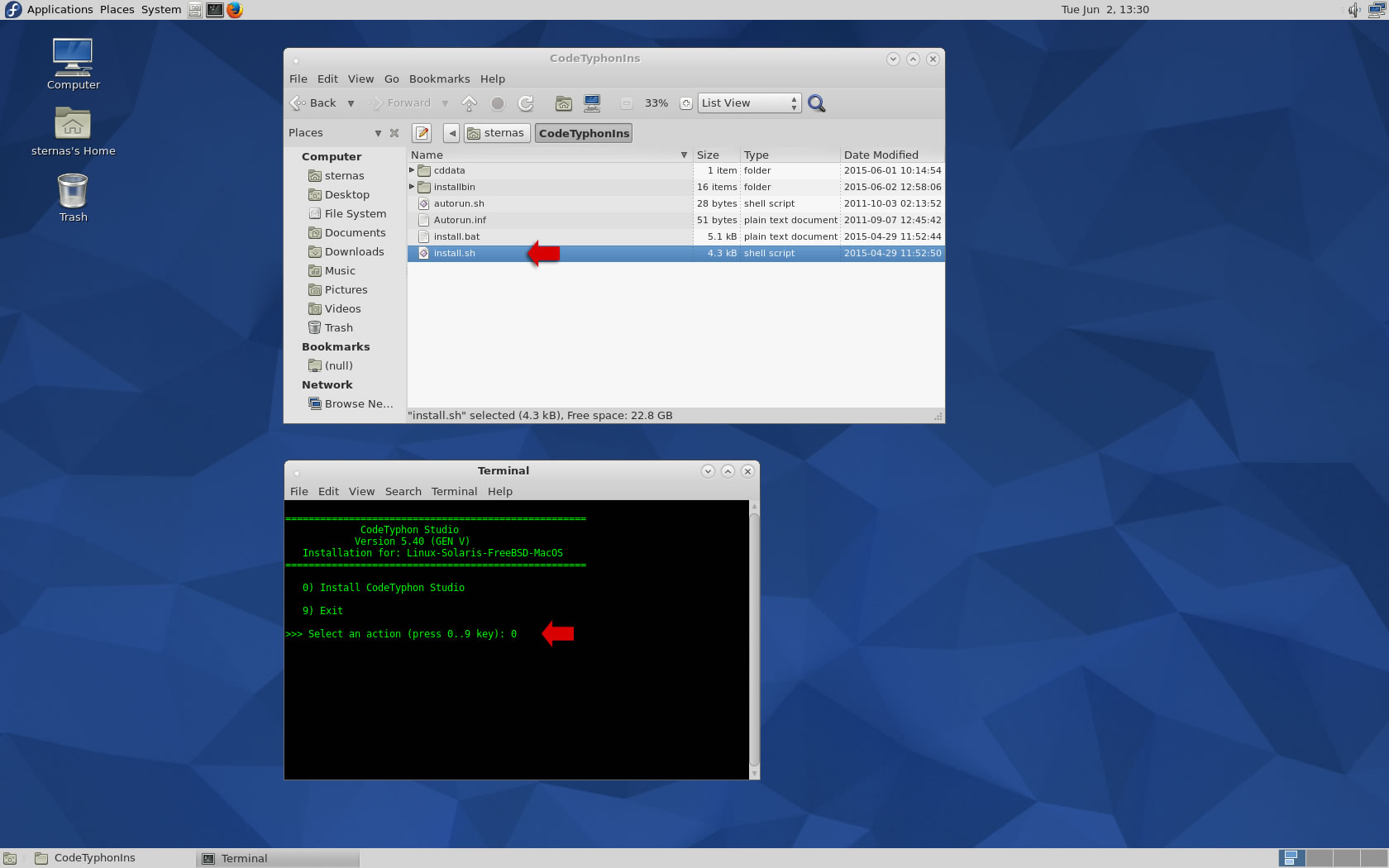The image size is (1389, 868).
Task: Click the Name column sort header
Action: point(550,155)
